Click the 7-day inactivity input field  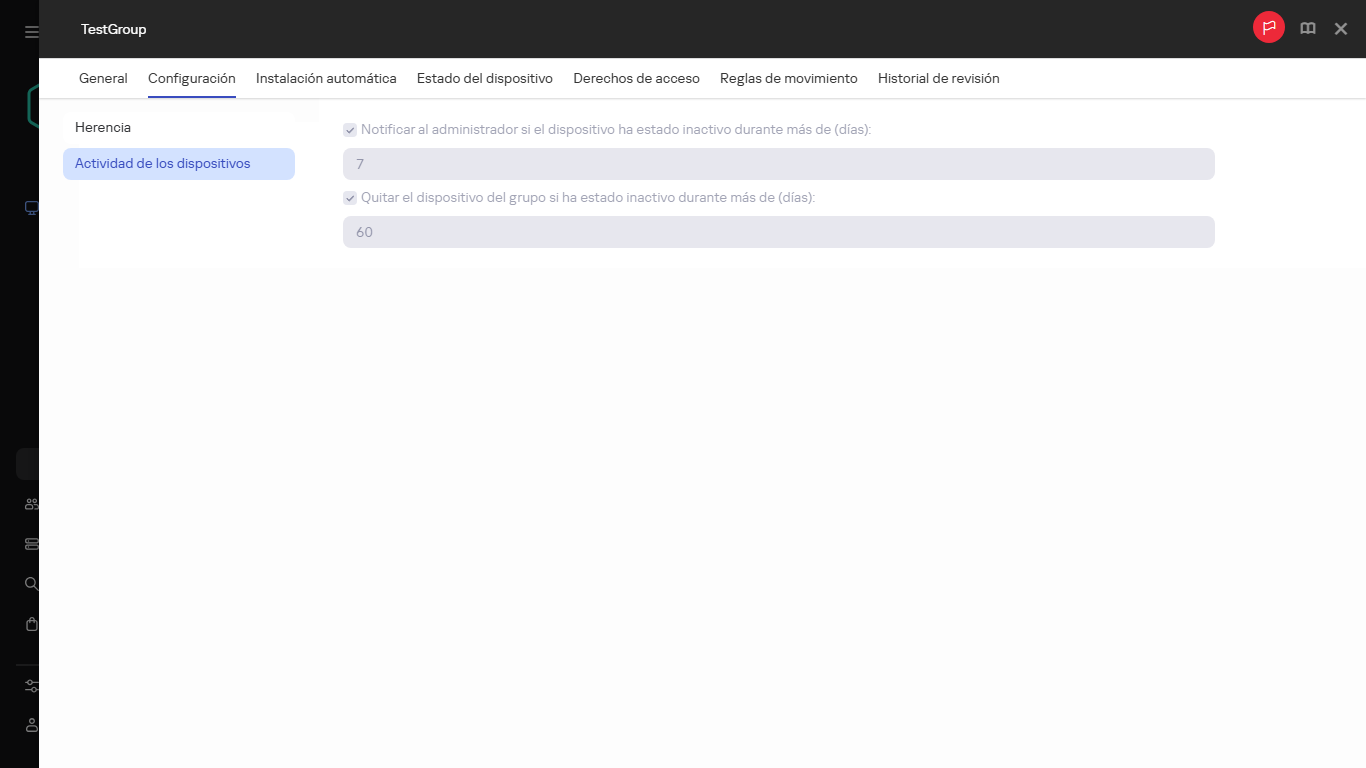click(779, 164)
